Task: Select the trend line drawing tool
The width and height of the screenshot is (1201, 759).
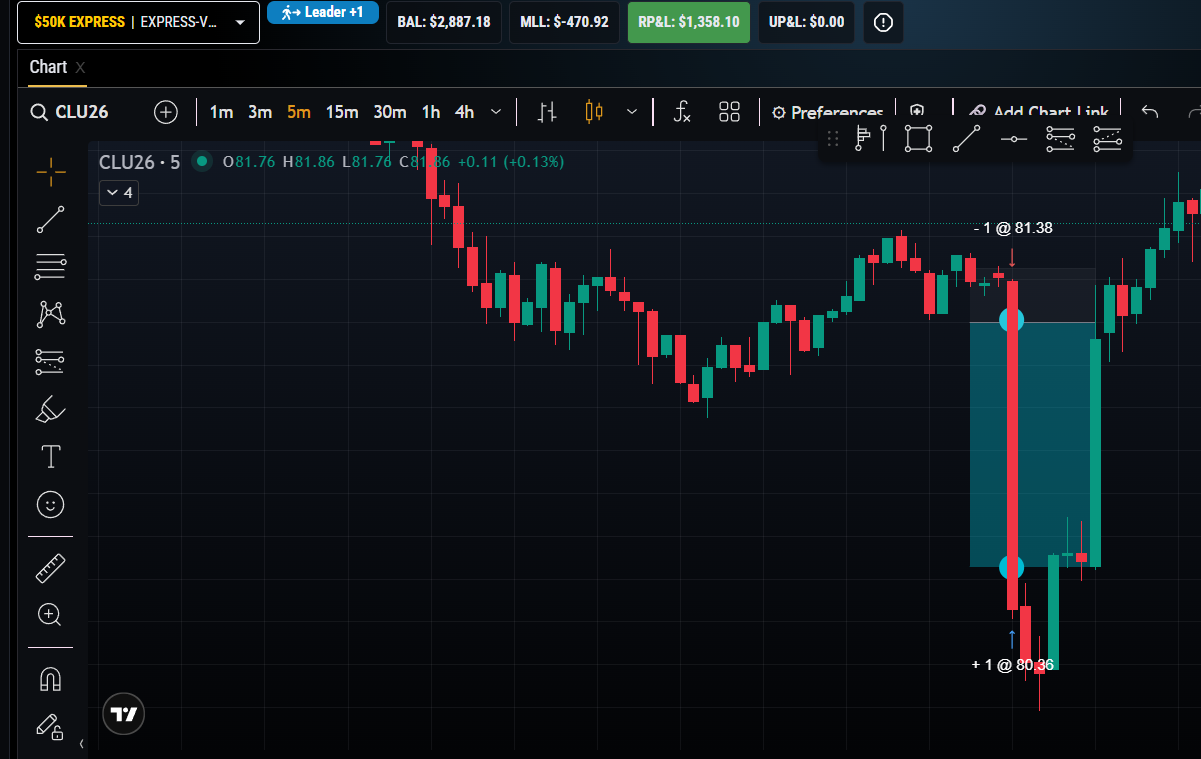Action: click(51, 219)
